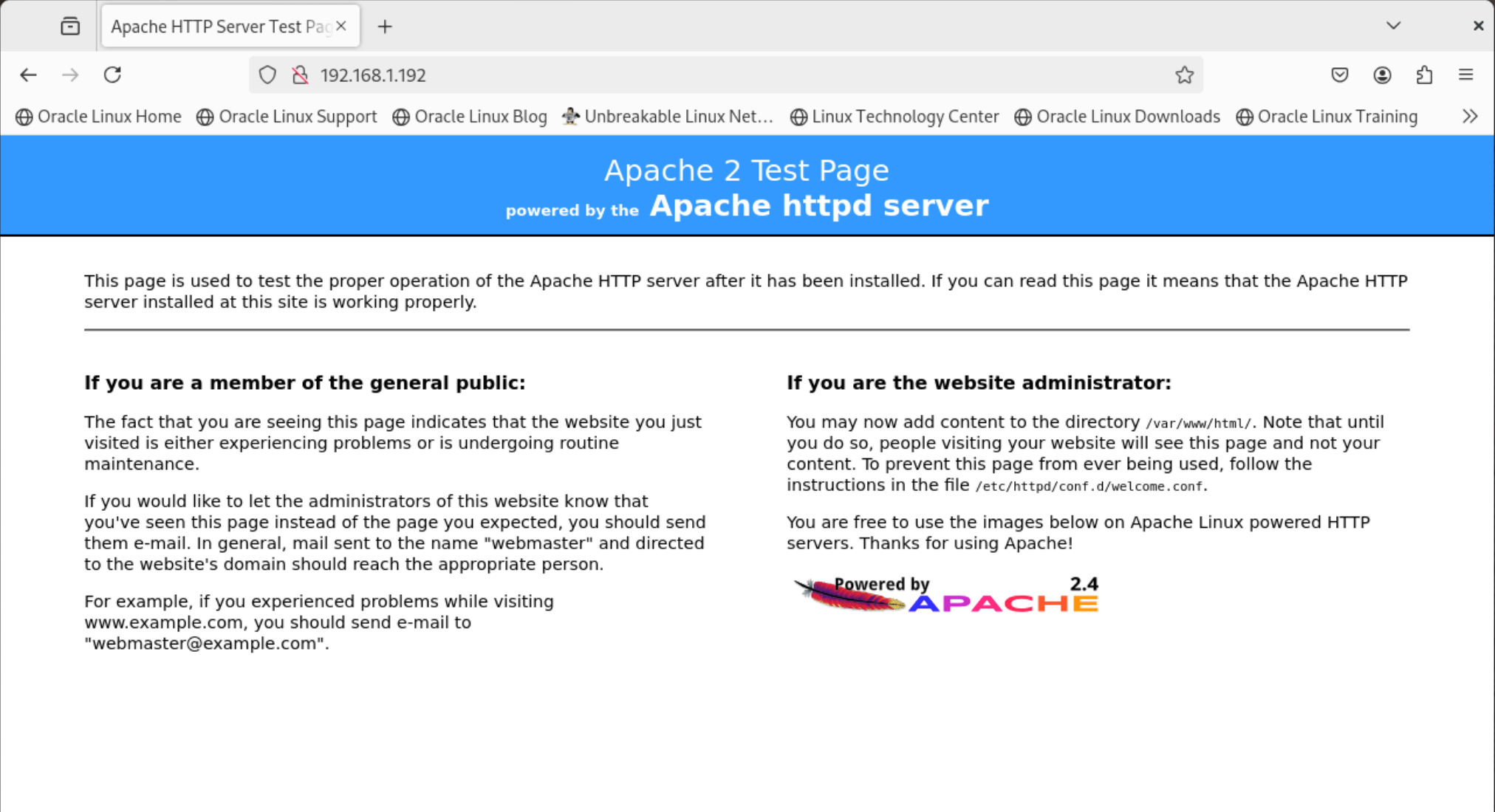
Task: Click the tracking protection shield icon
Action: pyautogui.click(x=267, y=75)
